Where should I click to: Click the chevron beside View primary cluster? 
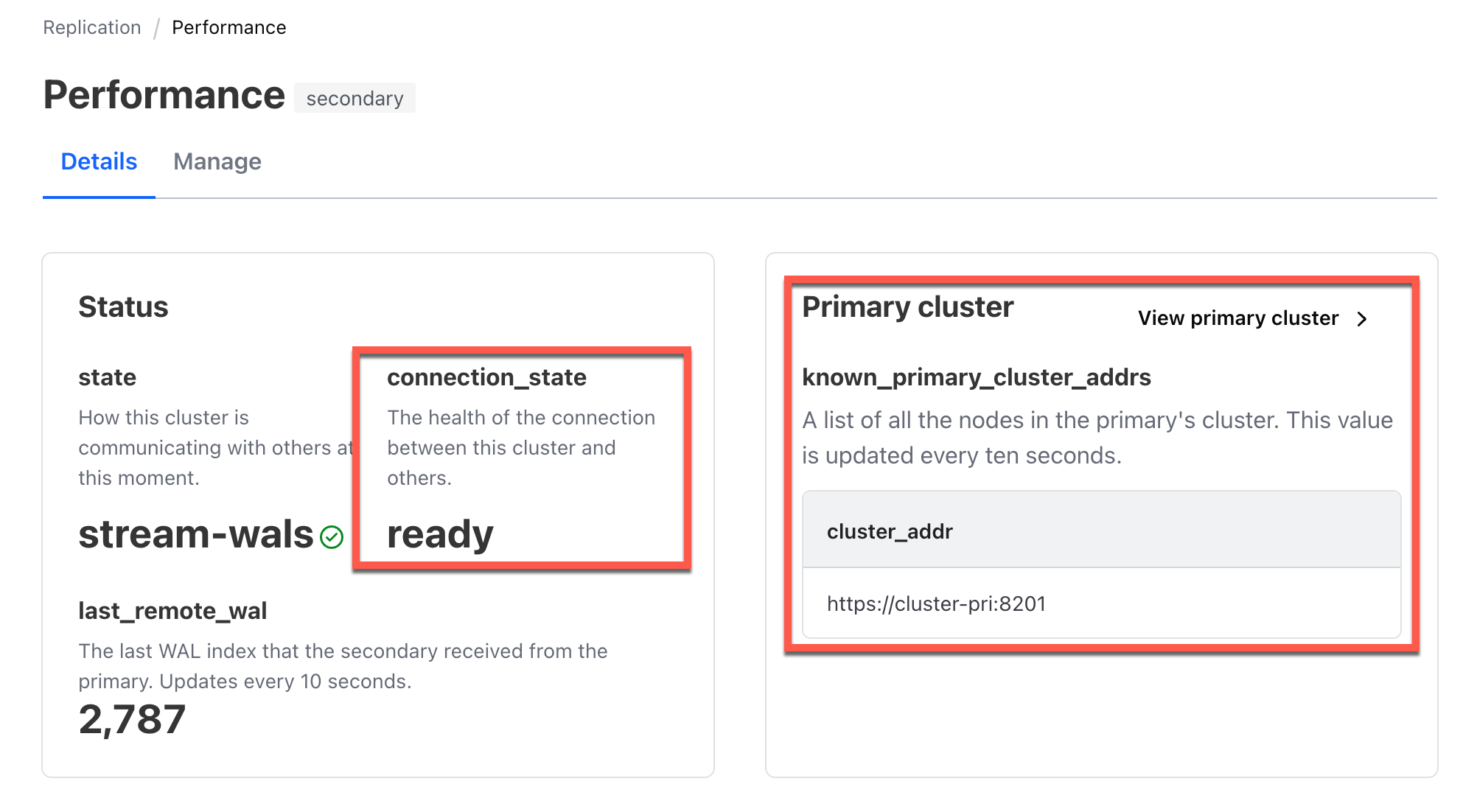tap(1361, 319)
